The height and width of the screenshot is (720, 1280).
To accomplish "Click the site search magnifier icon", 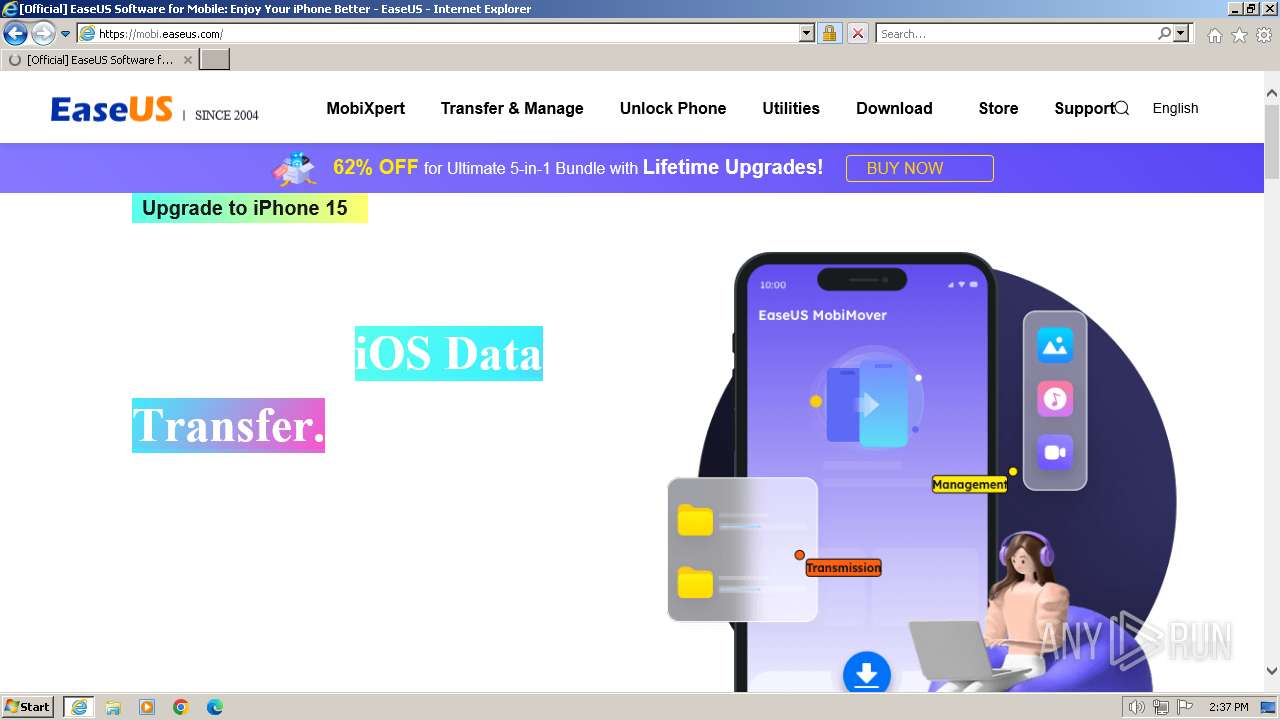I will pyautogui.click(x=1122, y=108).
